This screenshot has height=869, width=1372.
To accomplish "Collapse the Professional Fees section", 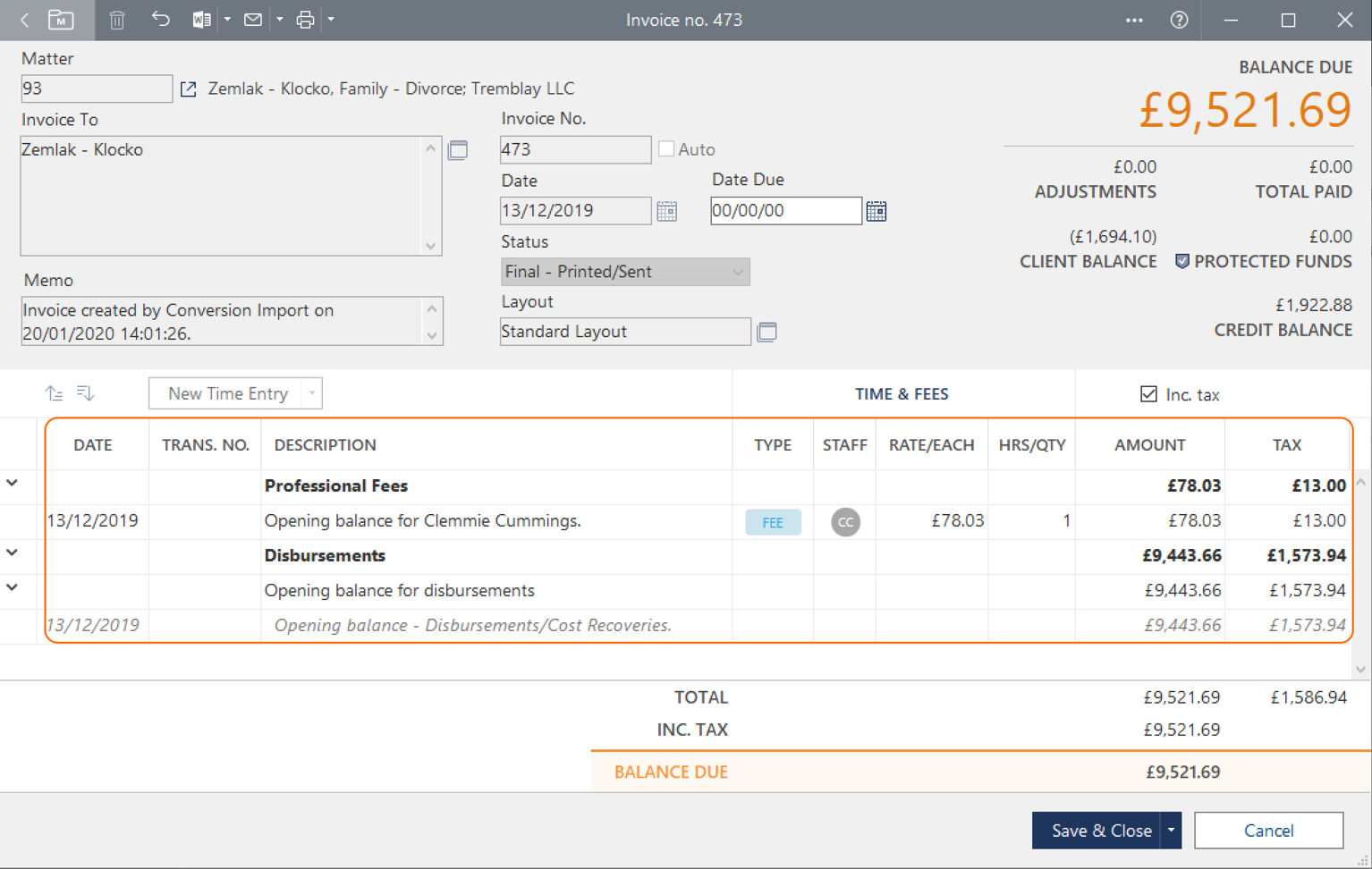I will (x=13, y=483).
